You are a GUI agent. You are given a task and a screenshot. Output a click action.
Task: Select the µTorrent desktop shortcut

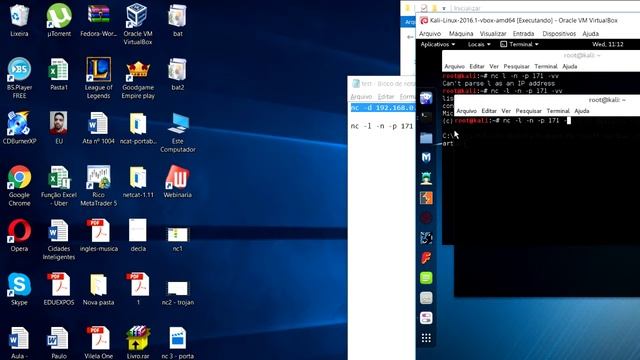coord(59,20)
